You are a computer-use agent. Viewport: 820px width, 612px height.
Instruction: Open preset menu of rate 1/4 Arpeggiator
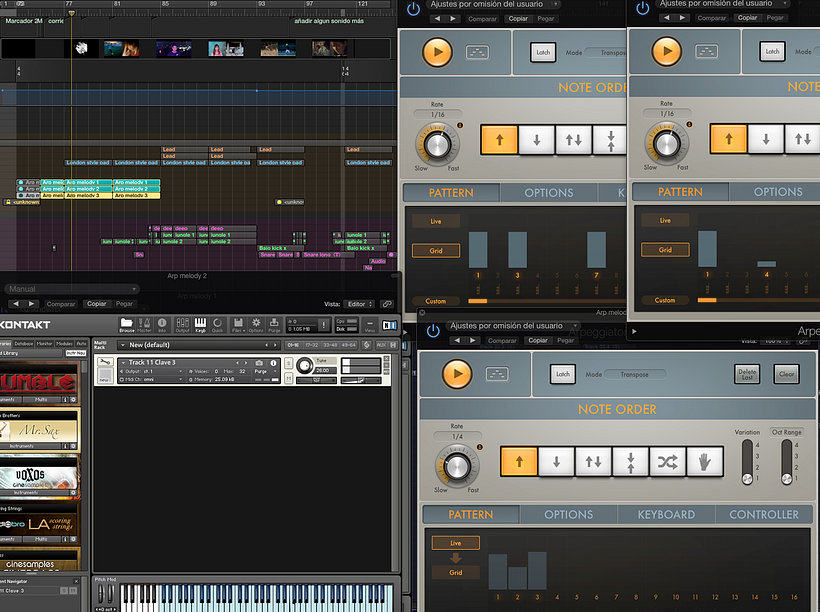point(512,326)
